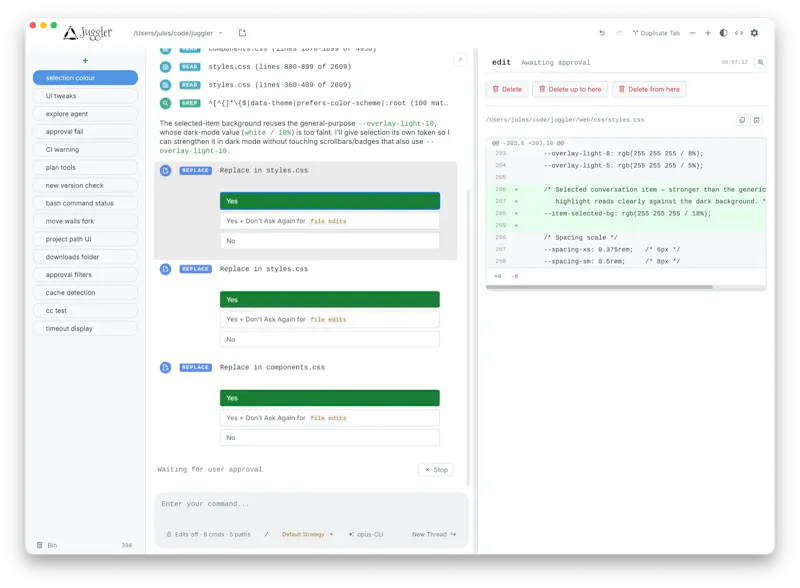Click the zoom in plus icon
This screenshot has height=588, width=800.
pos(708,33)
